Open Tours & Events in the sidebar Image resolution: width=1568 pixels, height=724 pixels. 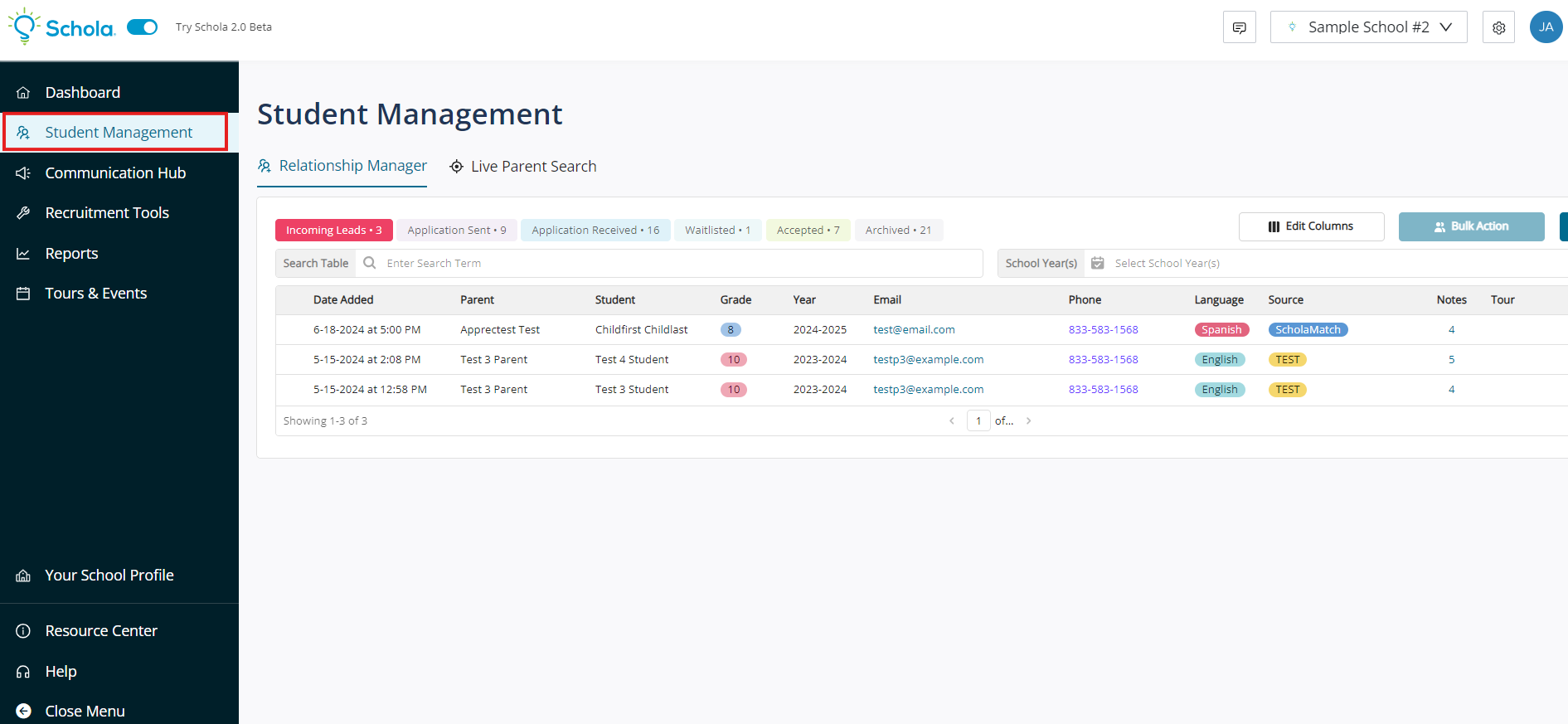pos(119,293)
